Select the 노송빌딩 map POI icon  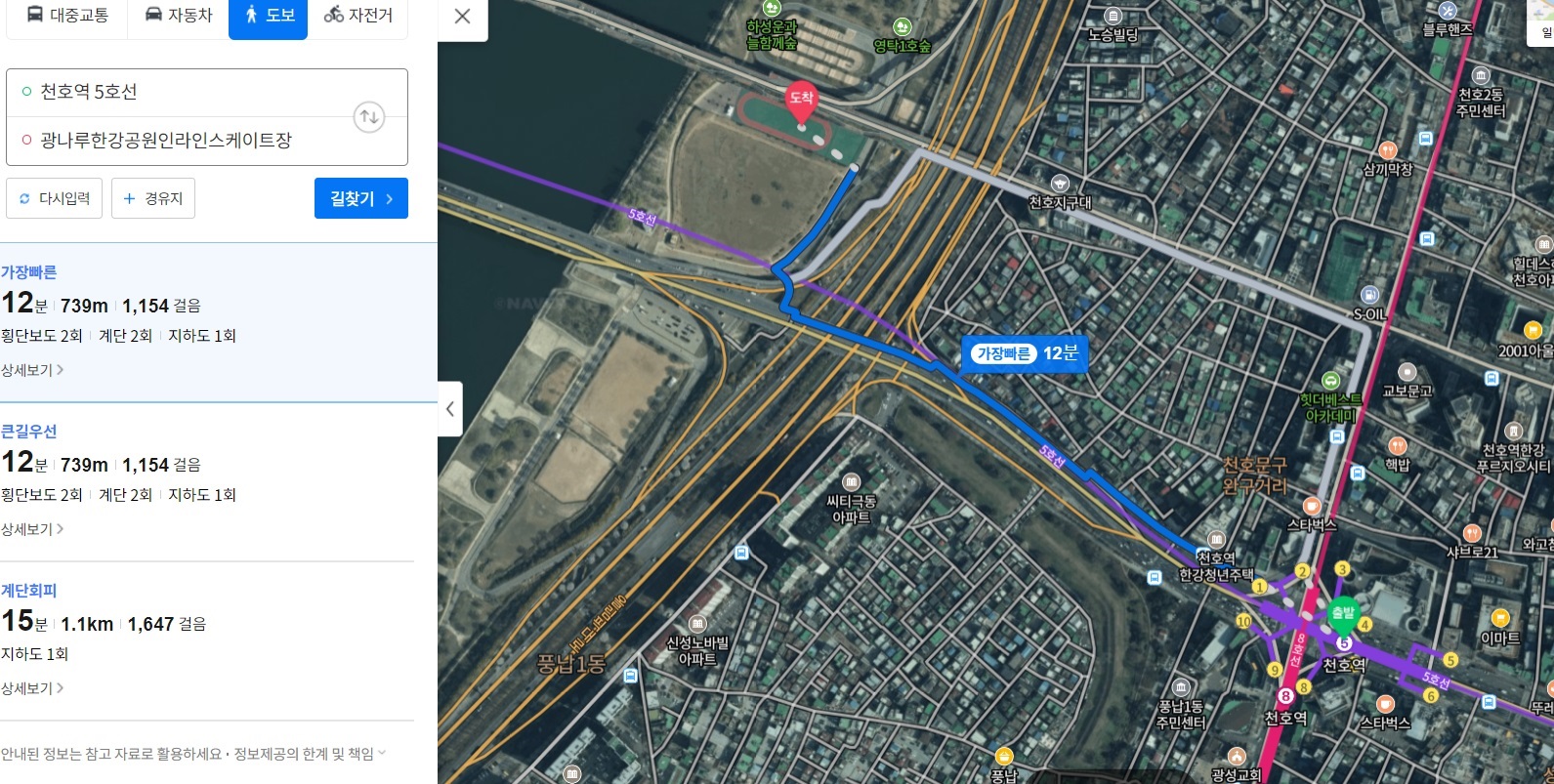[1113, 16]
